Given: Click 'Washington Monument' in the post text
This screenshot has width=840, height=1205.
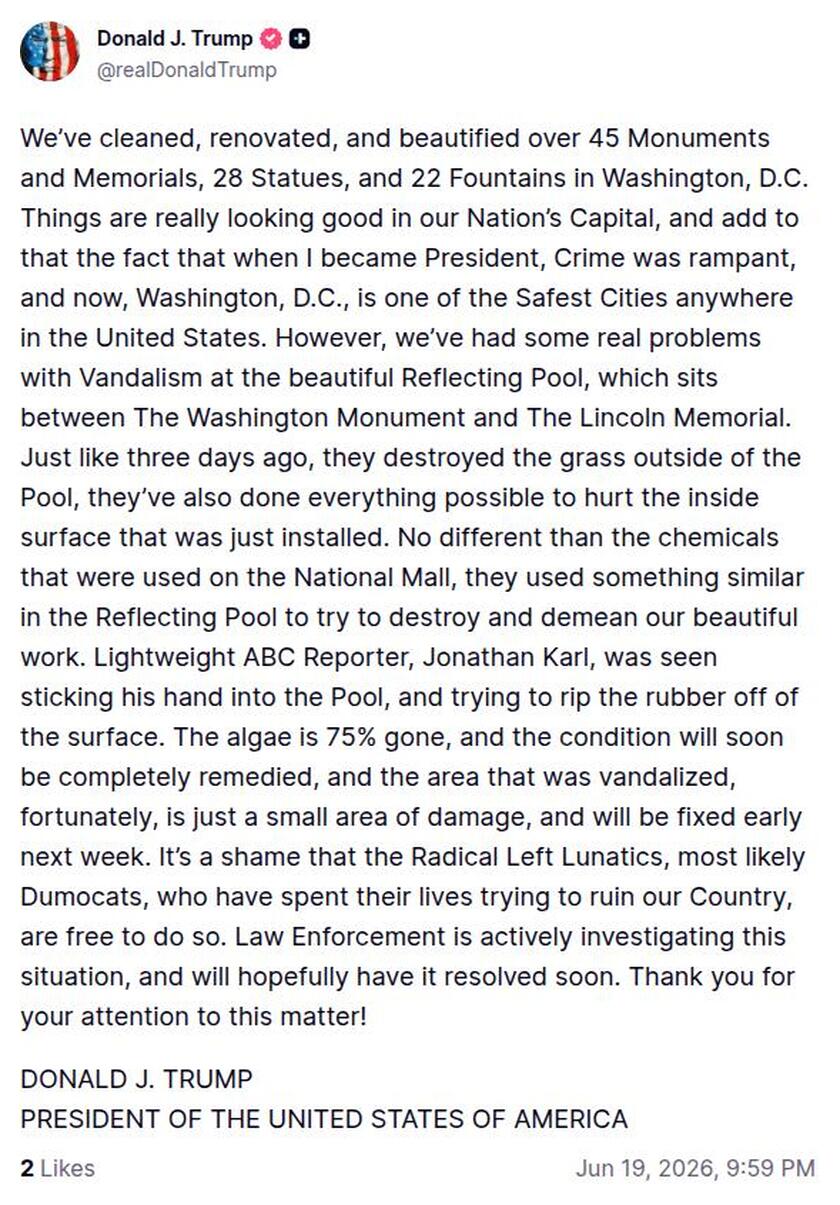Looking at the screenshot, I should pos(286,417).
